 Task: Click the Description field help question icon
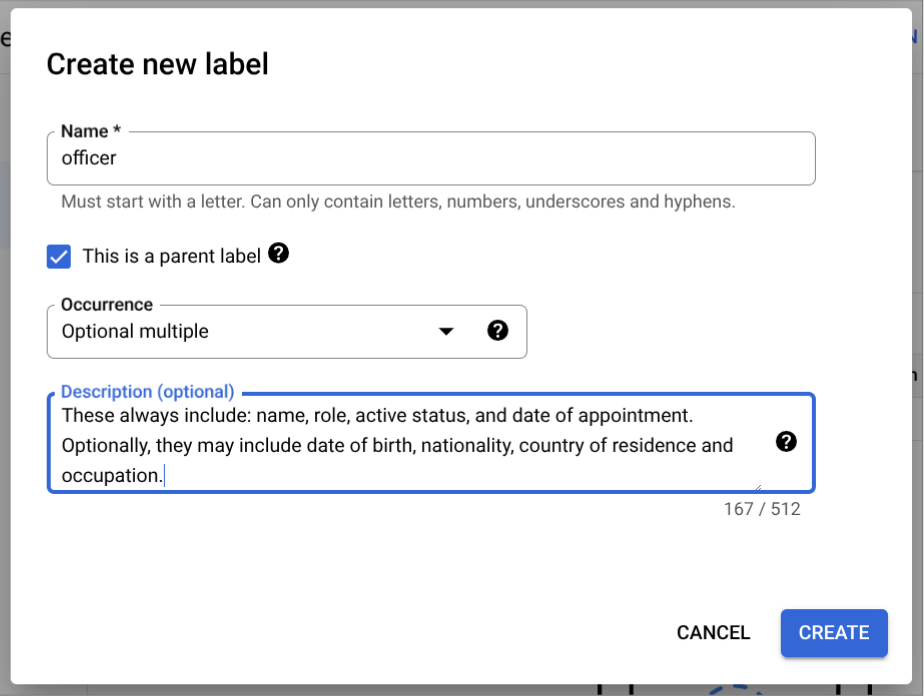[786, 442]
